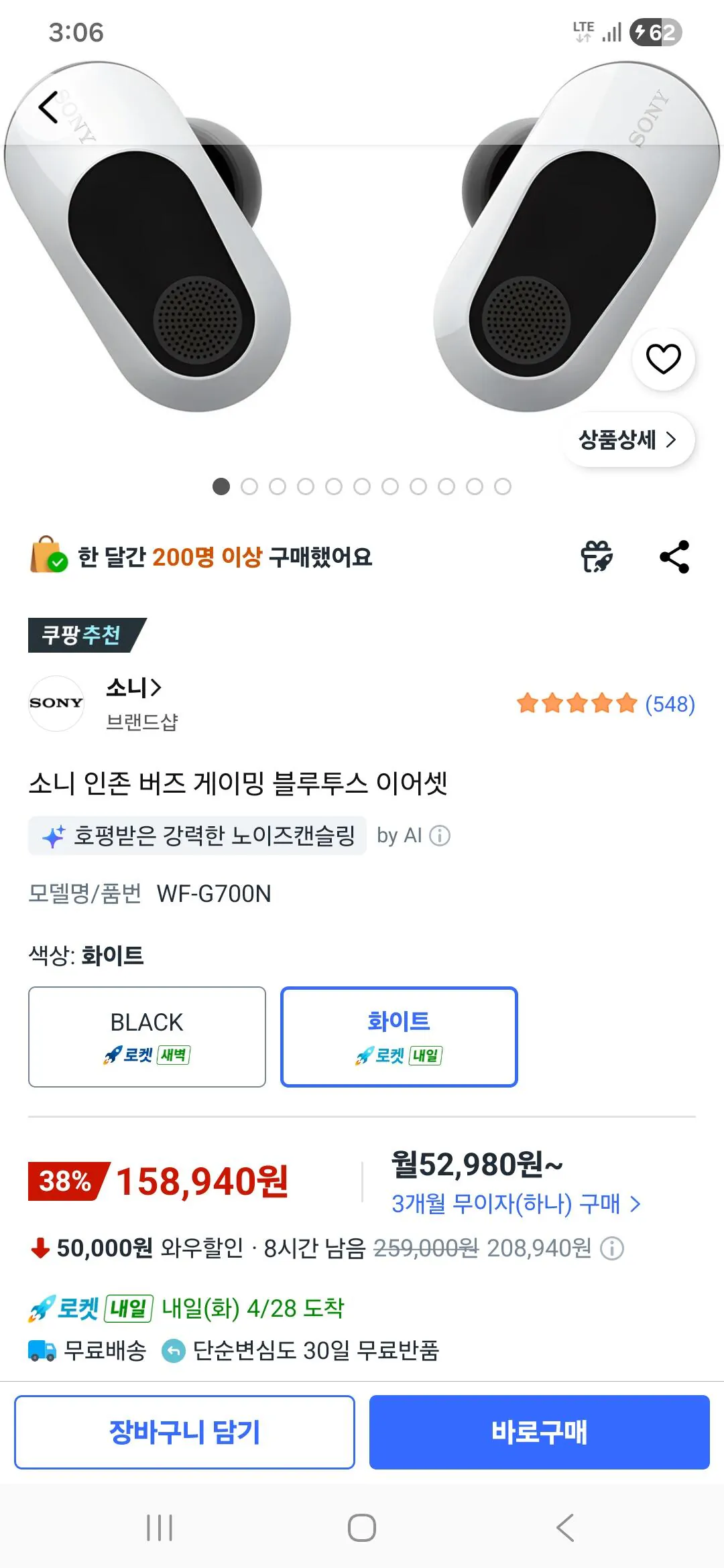Expand the 상품상세 product details section

point(627,440)
